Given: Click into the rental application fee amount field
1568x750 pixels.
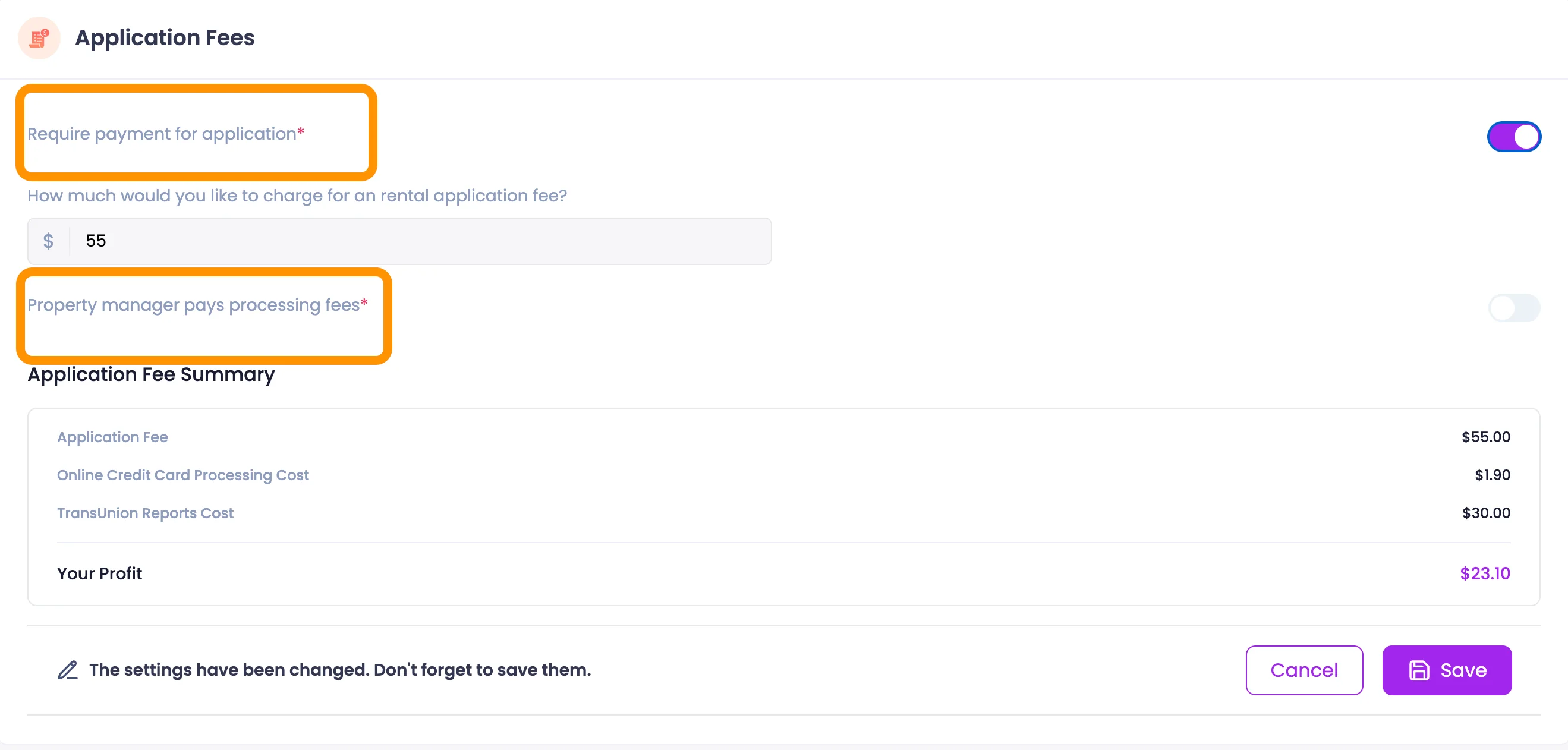Looking at the screenshot, I should (420, 241).
